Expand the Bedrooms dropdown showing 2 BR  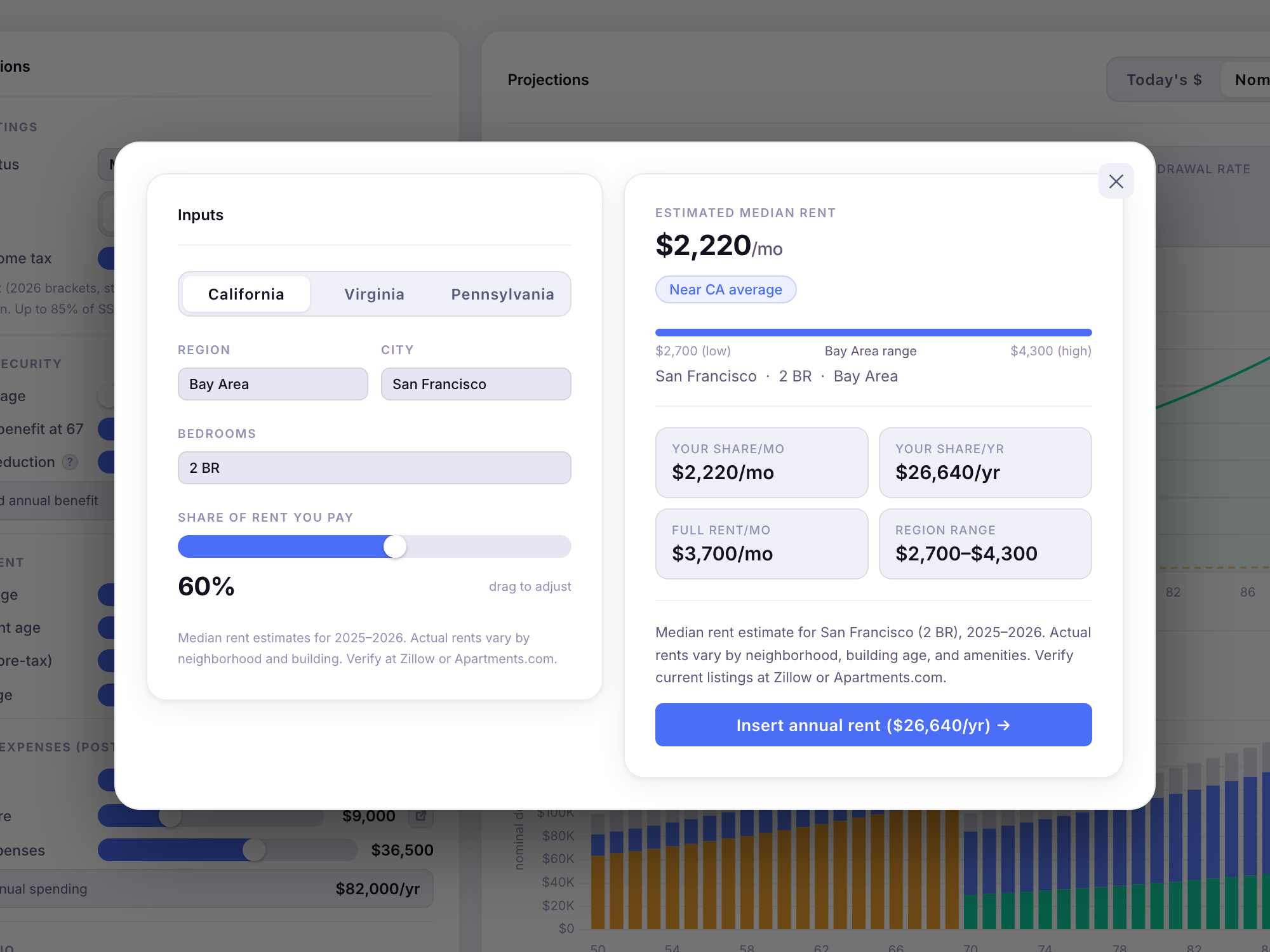point(374,468)
